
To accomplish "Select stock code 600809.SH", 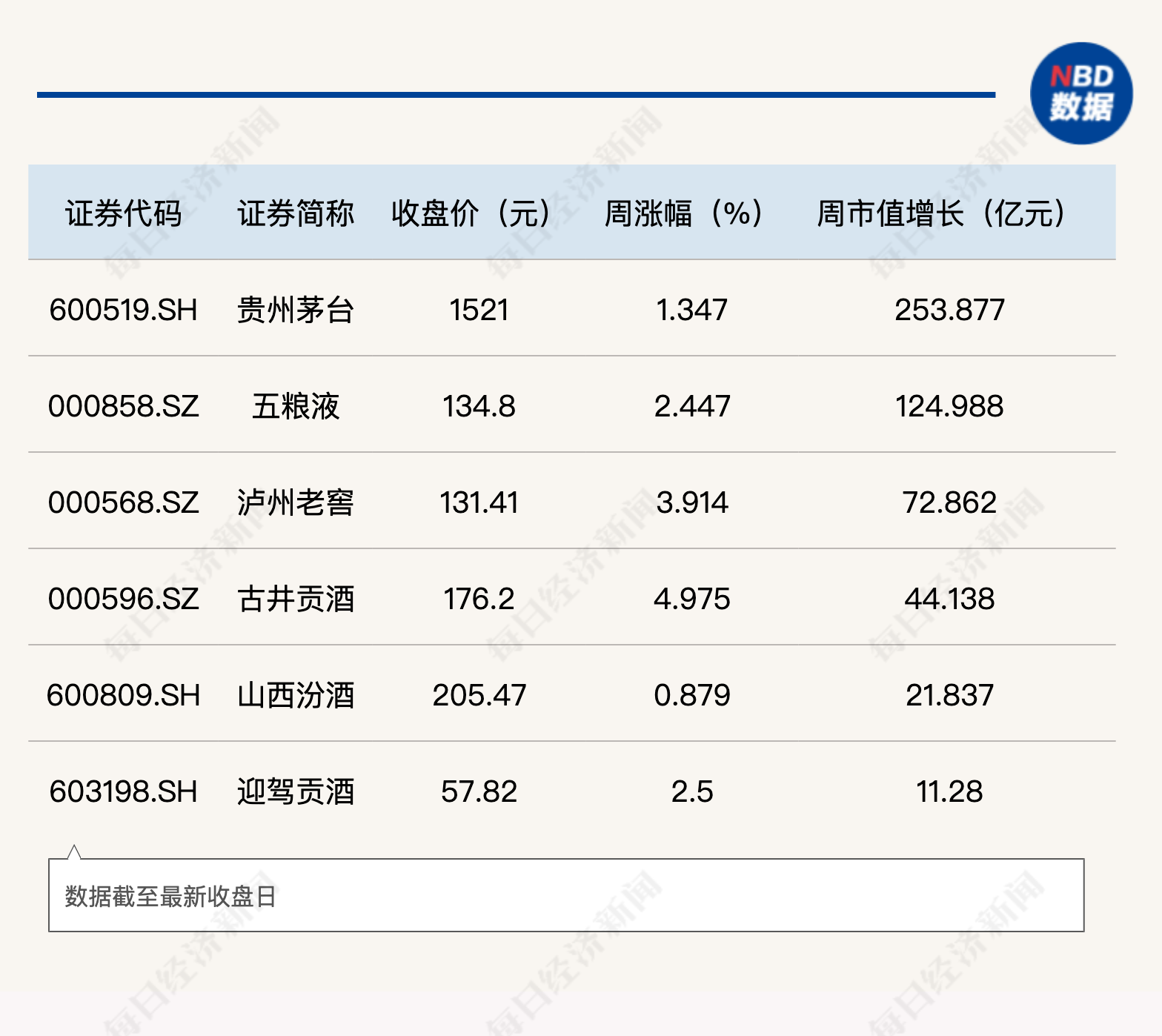I will click(x=123, y=695).
